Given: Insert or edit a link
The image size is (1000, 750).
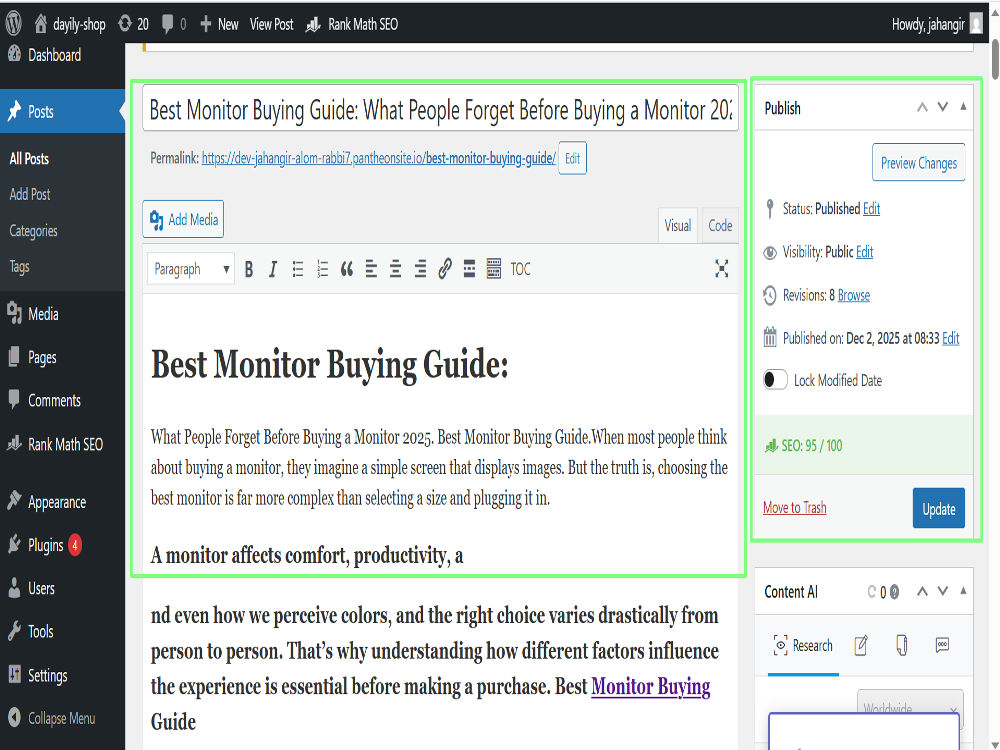Looking at the screenshot, I should coord(445,269).
